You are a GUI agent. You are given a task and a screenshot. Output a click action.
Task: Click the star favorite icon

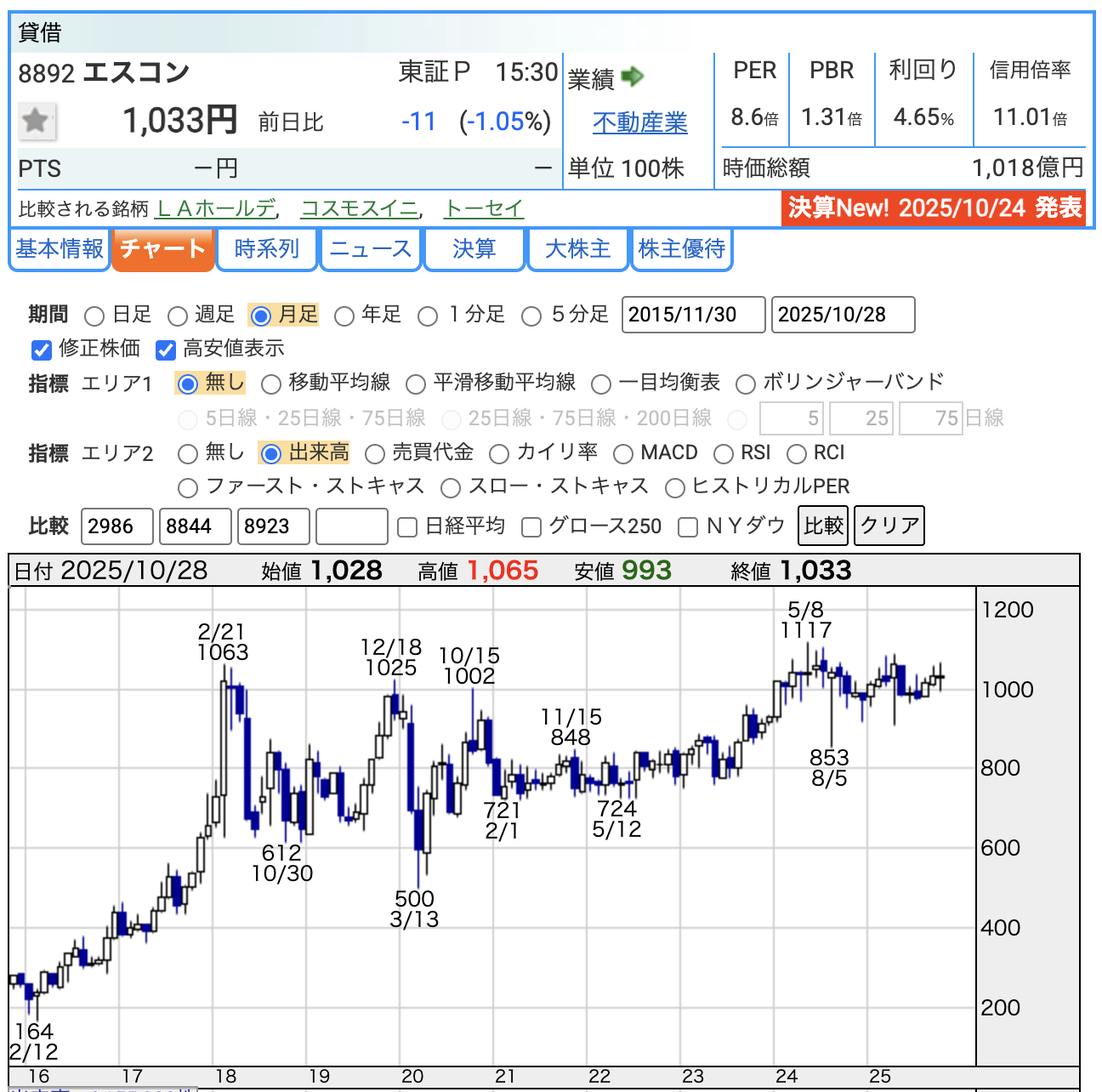coord(36,121)
